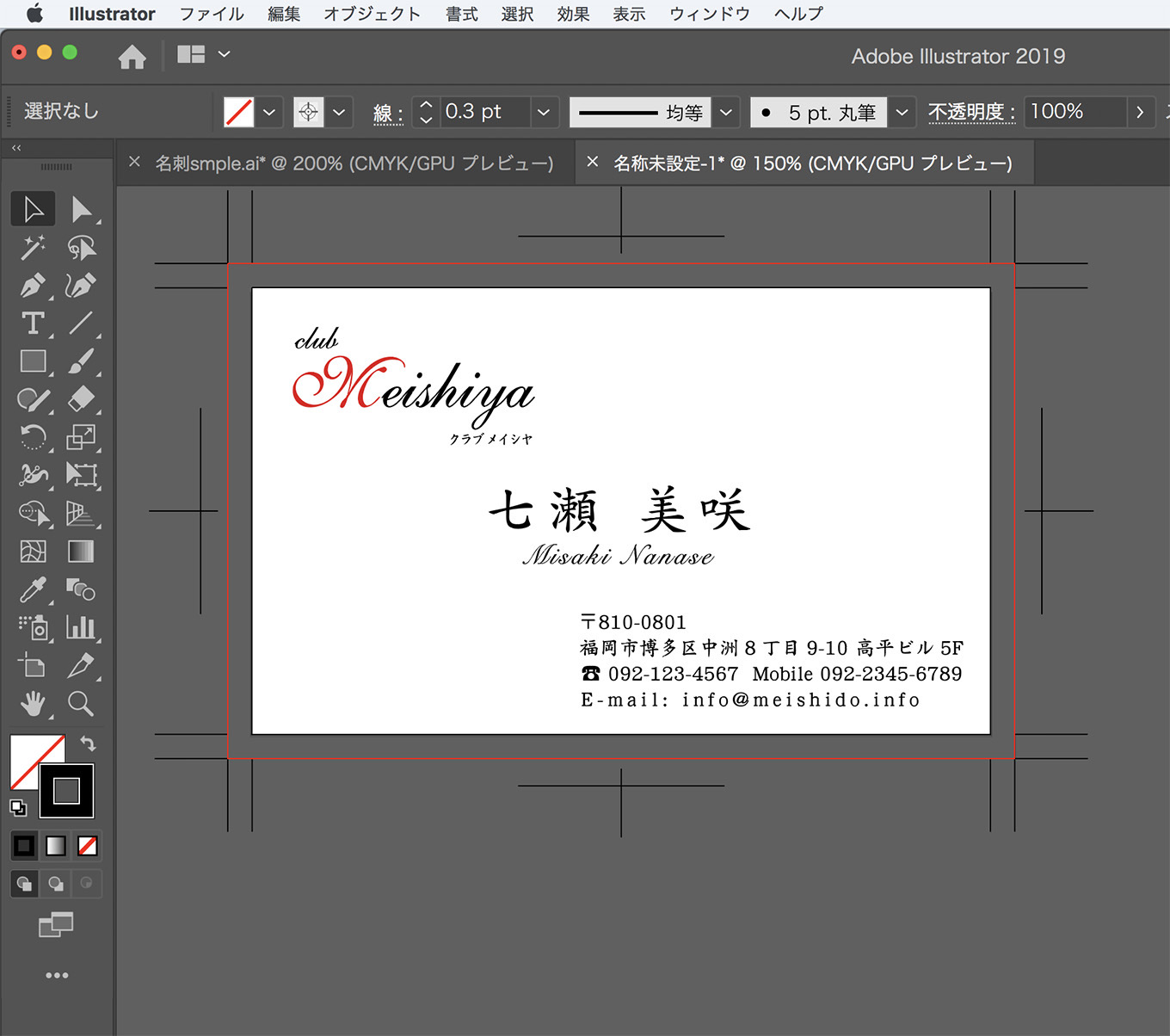Screen dimensions: 1170x1036
Task: Select the Eraser tool
Action: point(82,399)
